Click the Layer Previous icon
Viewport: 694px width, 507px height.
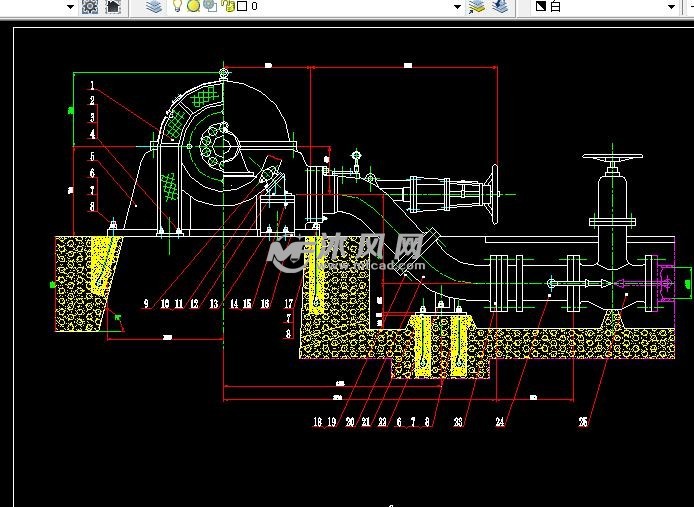[x=500, y=6]
